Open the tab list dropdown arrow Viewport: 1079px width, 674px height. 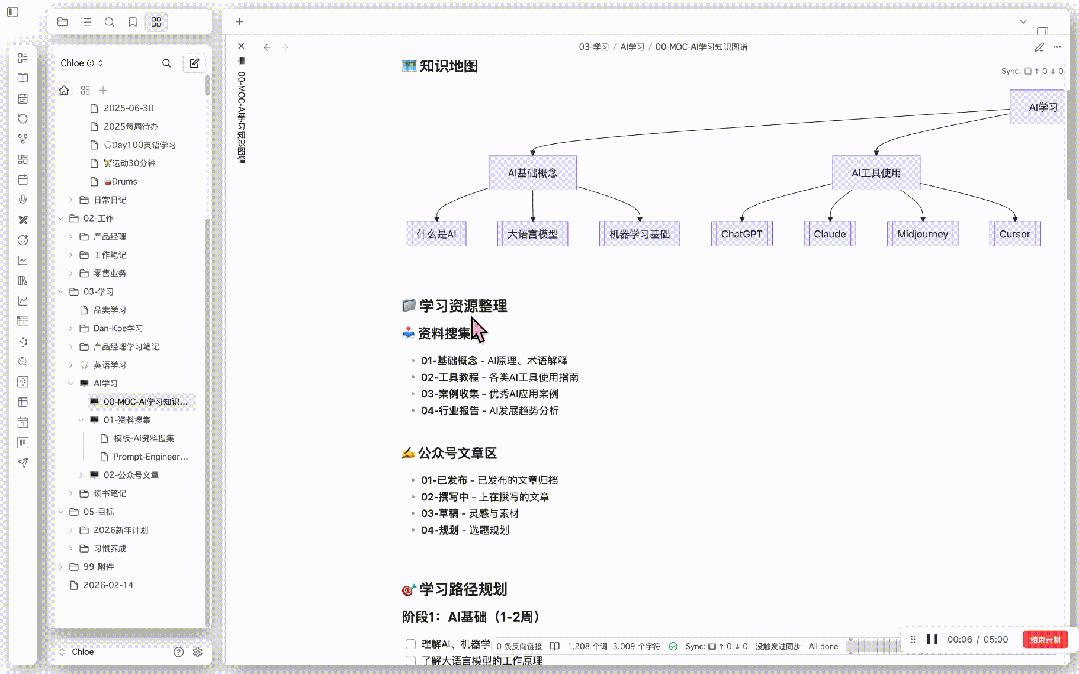pyautogui.click(x=1023, y=22)
